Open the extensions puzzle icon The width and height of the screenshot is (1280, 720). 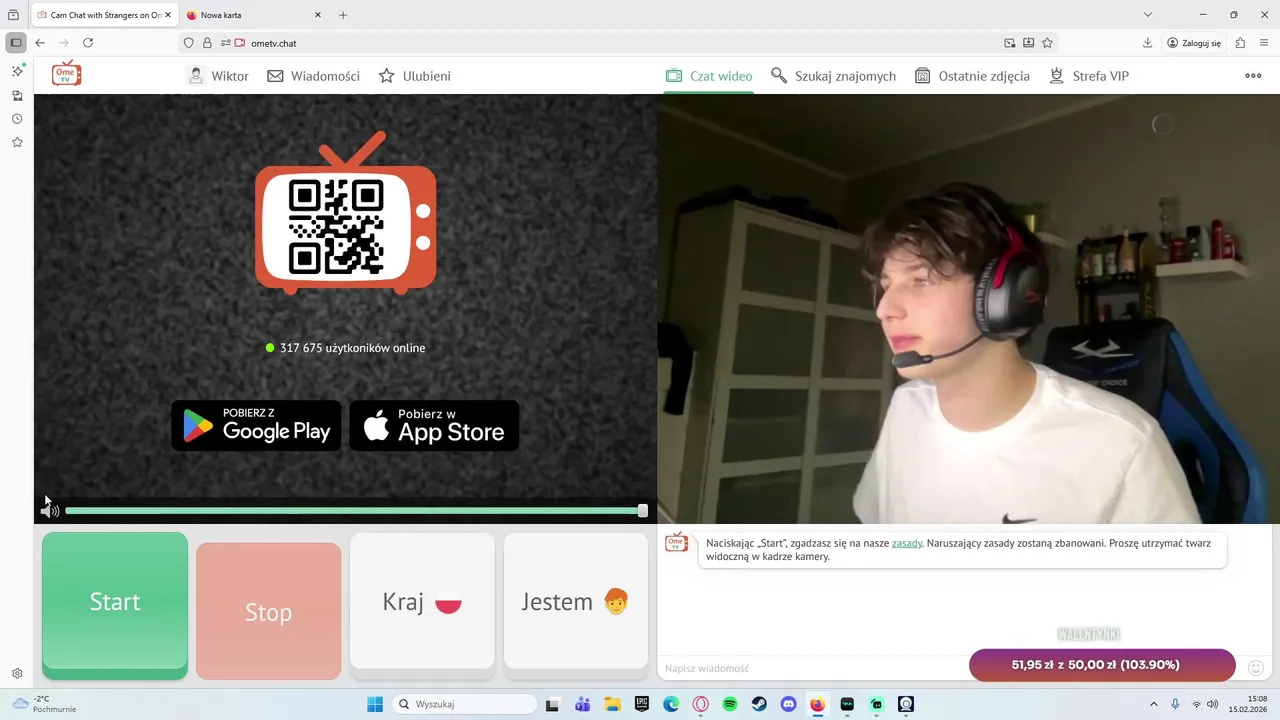1241,43
